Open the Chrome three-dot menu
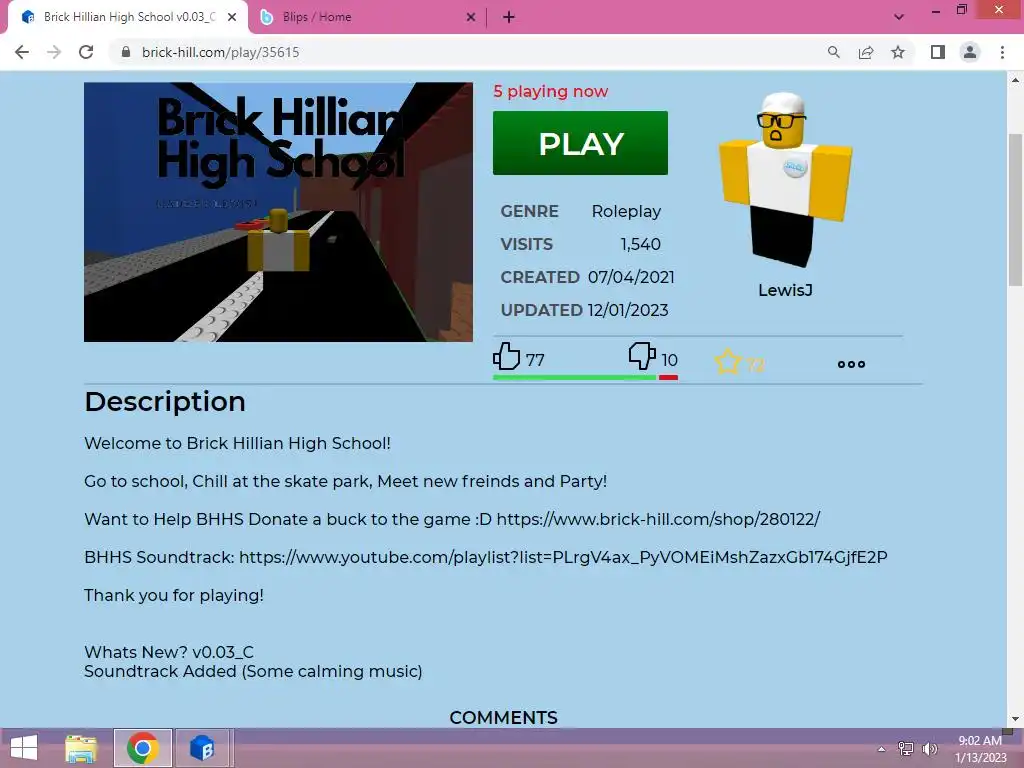Image resolution: width=1024 pixels, height=768 pixels. 1002,52
